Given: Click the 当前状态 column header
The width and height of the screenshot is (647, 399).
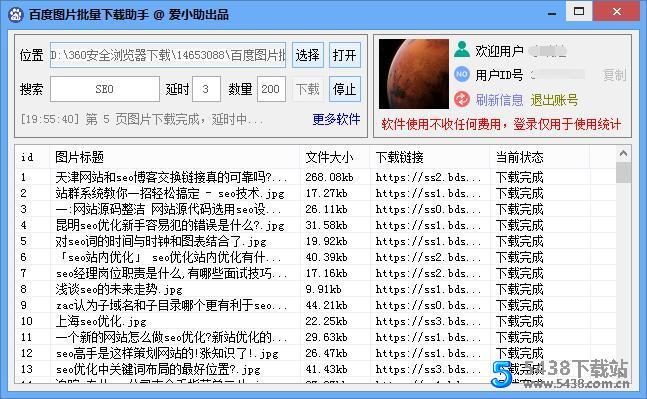Looking at the screenshot, I should 540,157.
